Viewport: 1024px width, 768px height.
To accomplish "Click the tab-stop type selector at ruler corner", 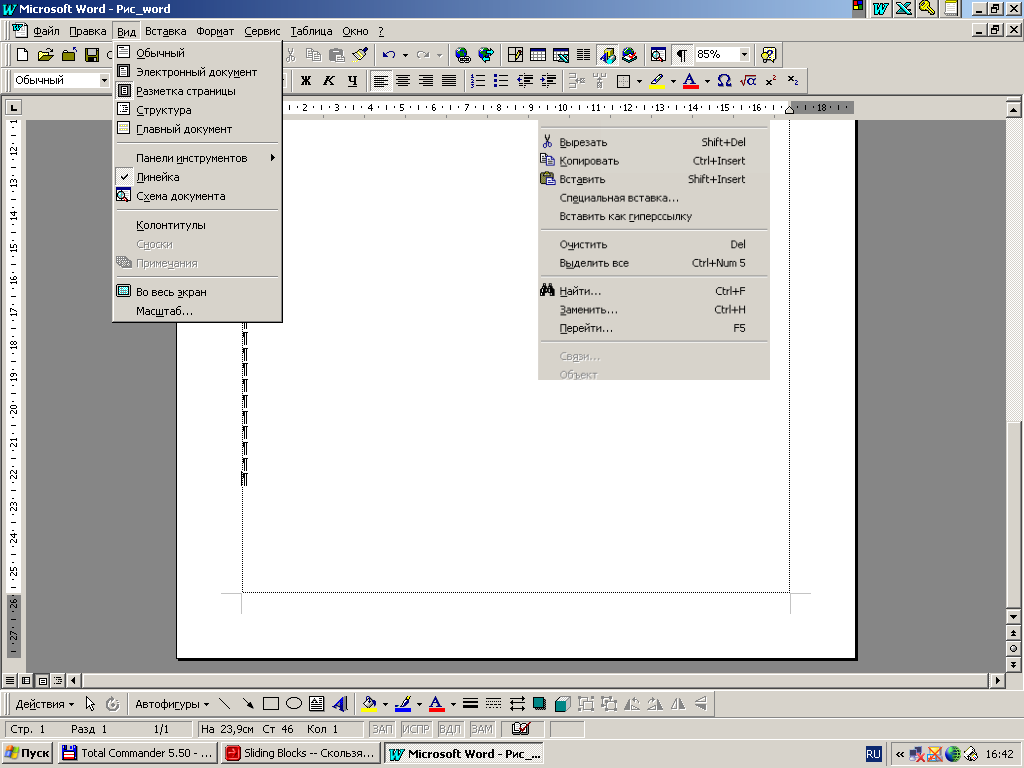I will pos(13,107).
